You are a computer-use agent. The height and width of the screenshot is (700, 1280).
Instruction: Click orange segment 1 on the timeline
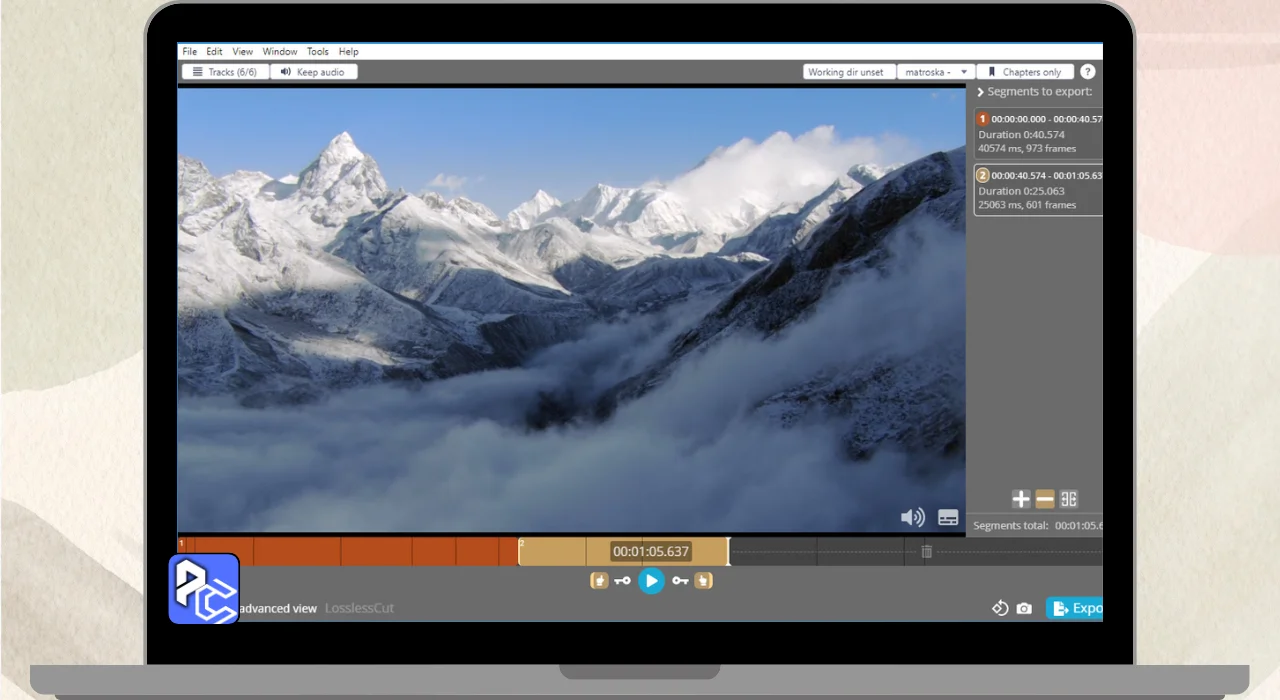(x=348, y=552)
